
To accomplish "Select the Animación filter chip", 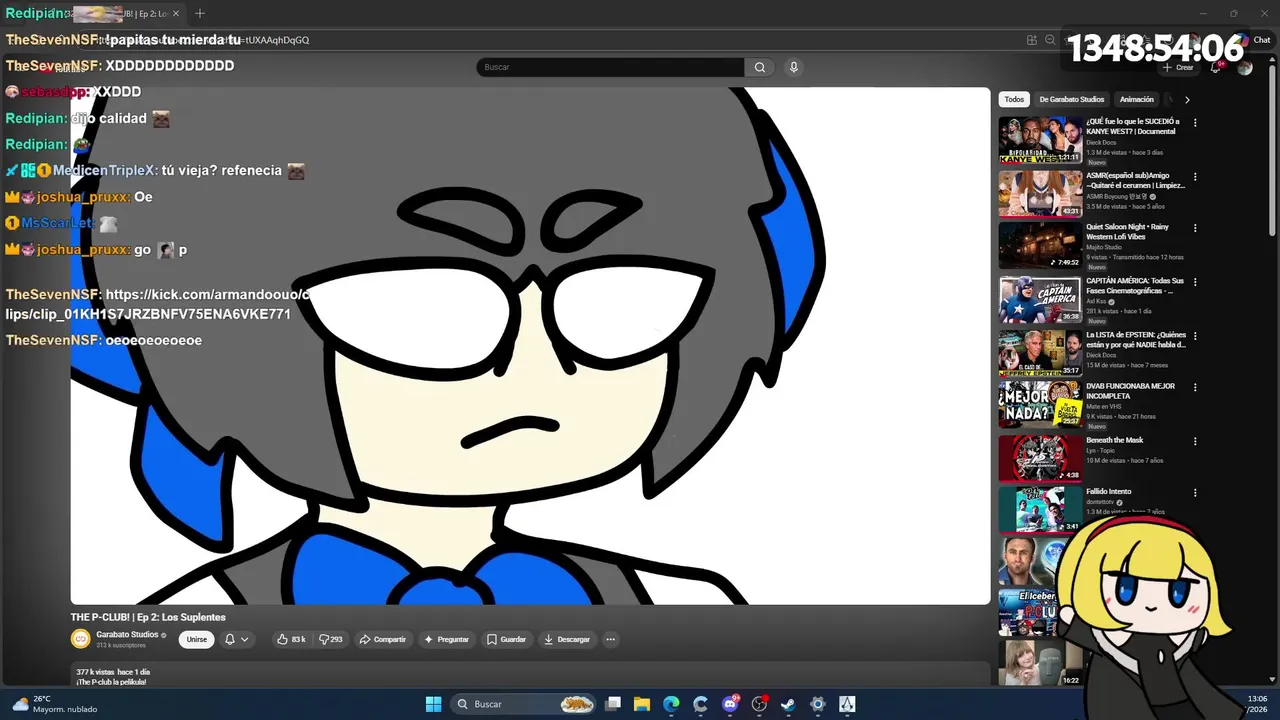I will click(1136, 99).
